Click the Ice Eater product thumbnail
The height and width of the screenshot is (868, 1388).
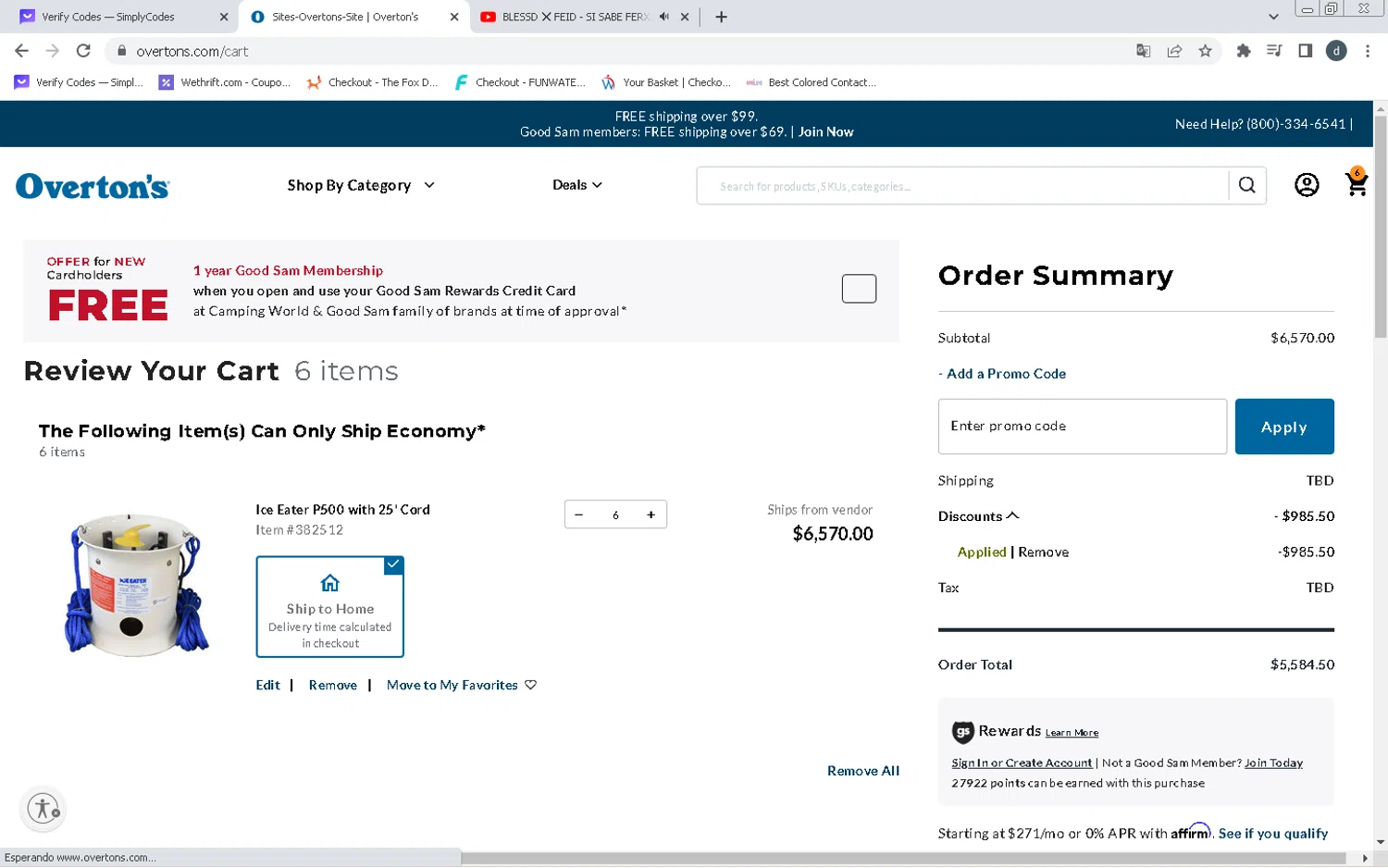pyautogui.click(x=136, y=585)
